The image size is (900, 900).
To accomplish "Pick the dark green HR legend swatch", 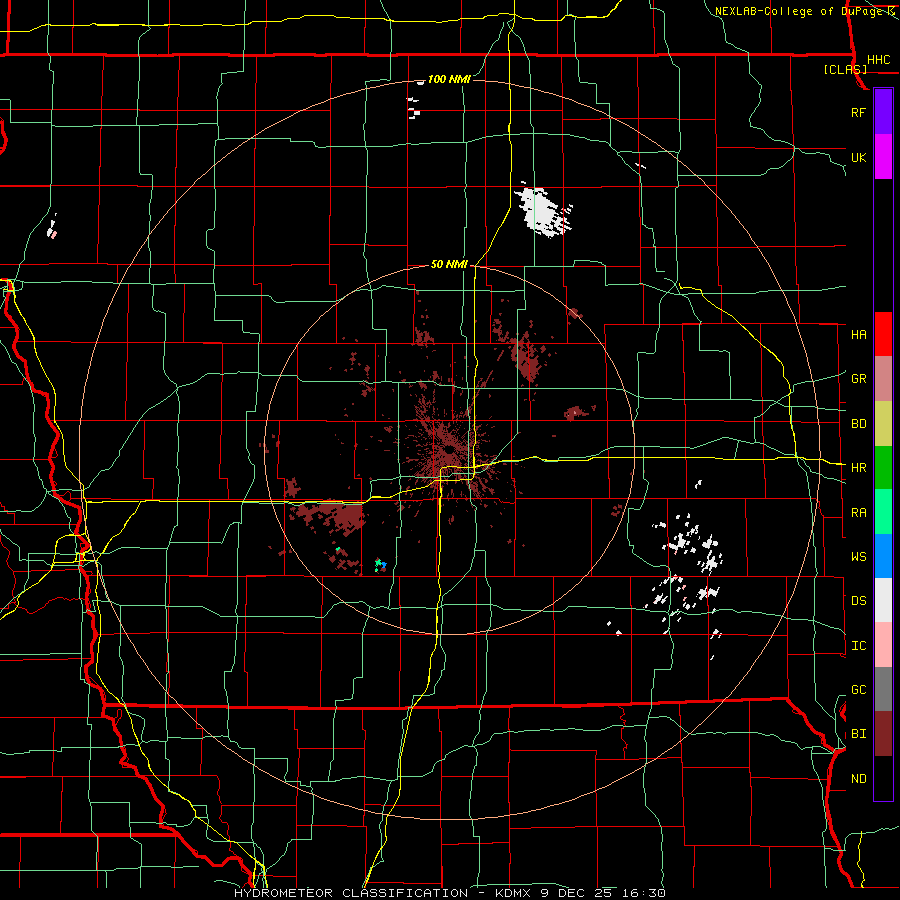I will (x=883, y=467).
